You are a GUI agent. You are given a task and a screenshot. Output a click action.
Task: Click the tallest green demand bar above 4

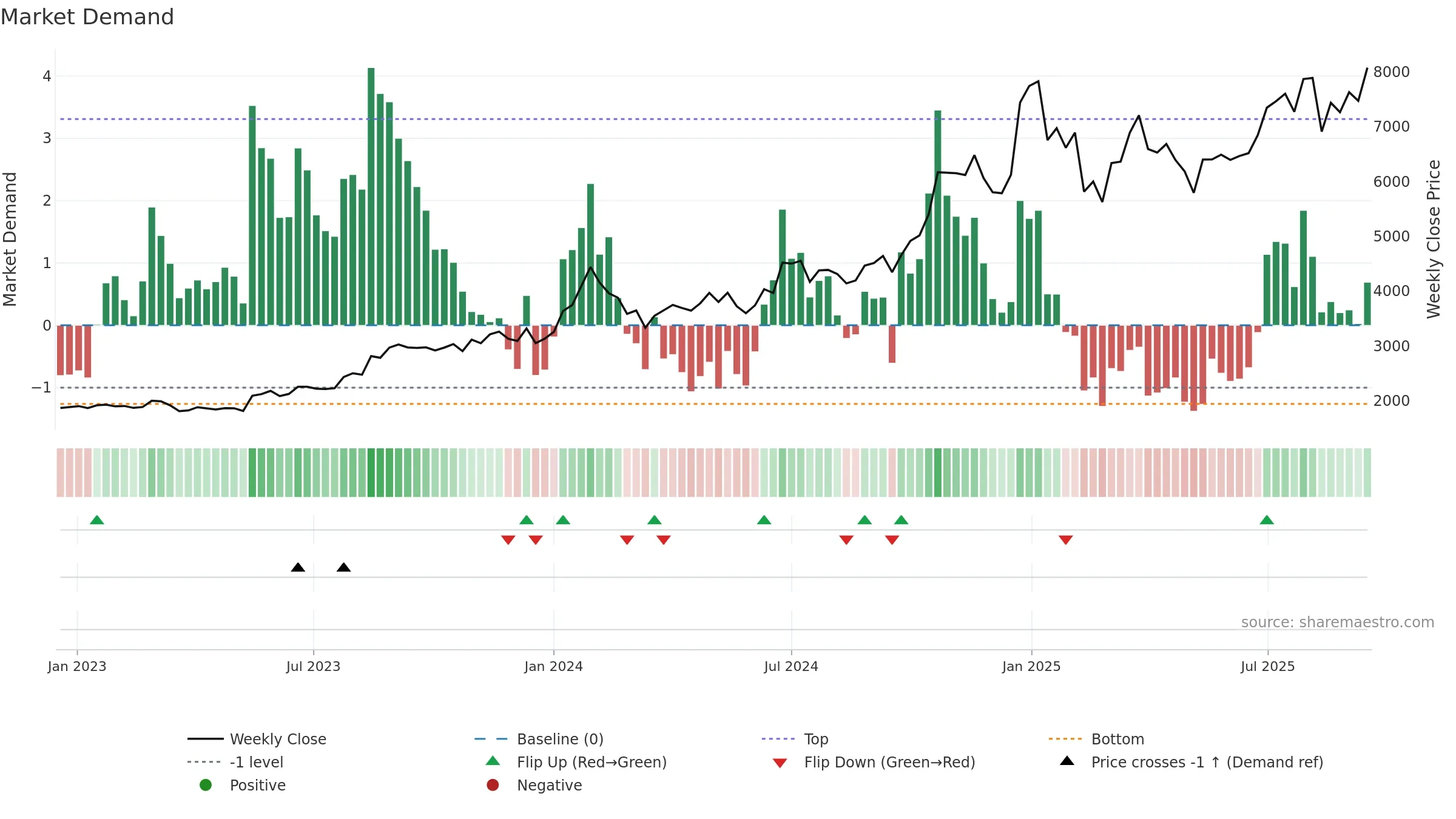[371, 197]
